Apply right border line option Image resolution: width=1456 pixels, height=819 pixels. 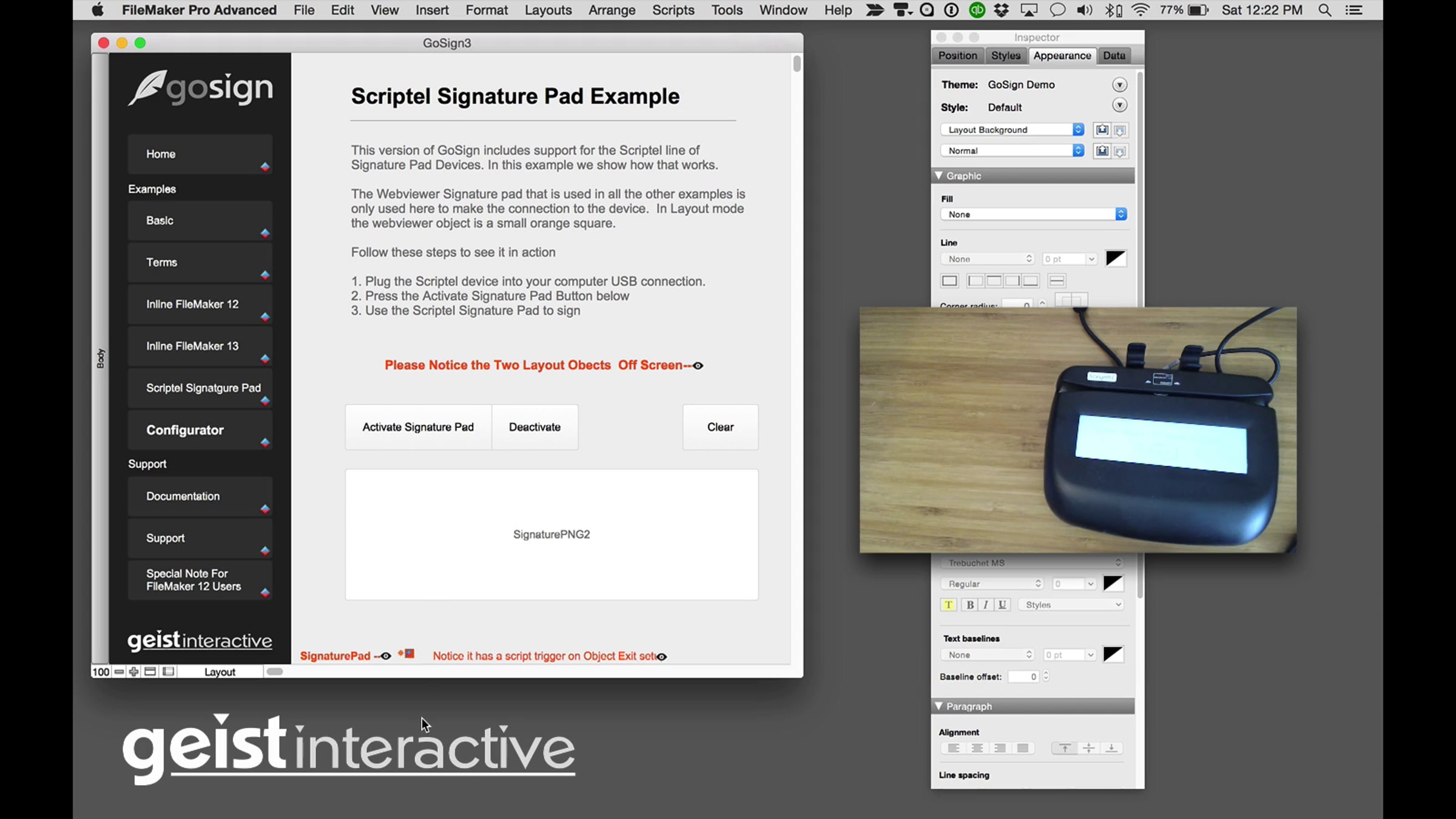click(1013, 281)
